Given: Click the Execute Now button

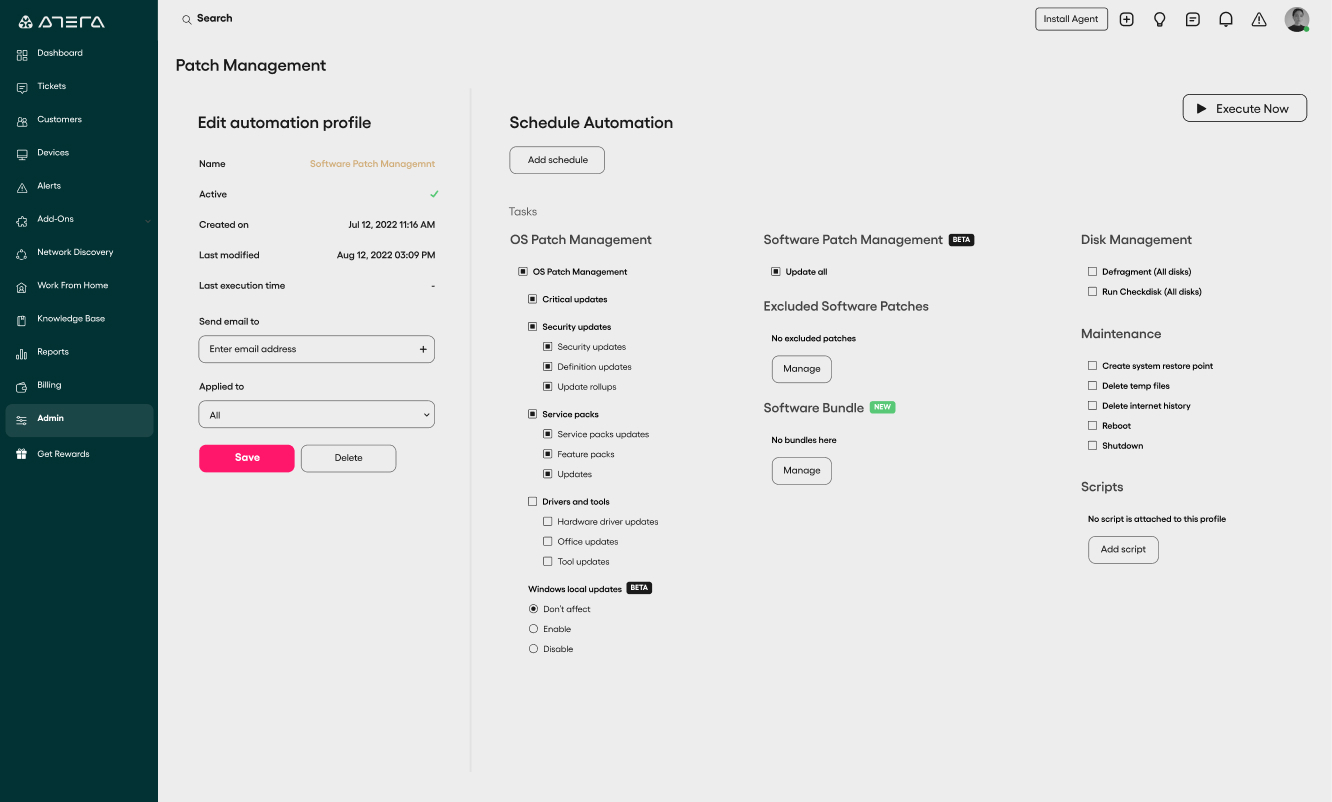Looking at the screenshot, I should [1245, 108].
